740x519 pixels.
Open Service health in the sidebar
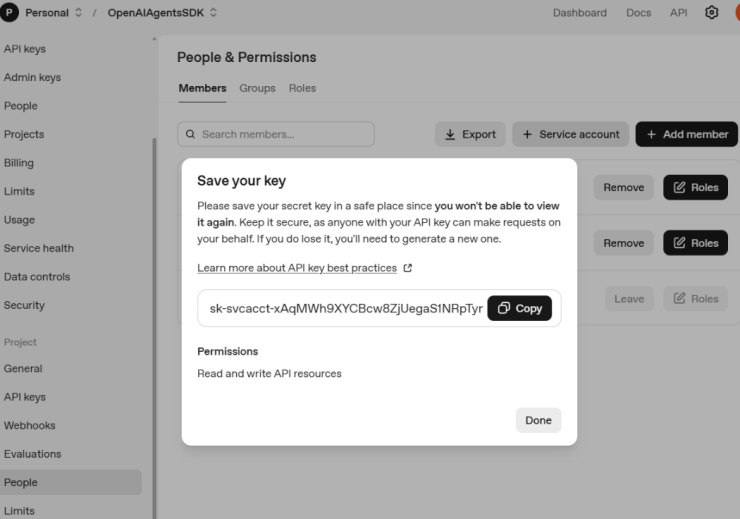[x=39, y=248]
